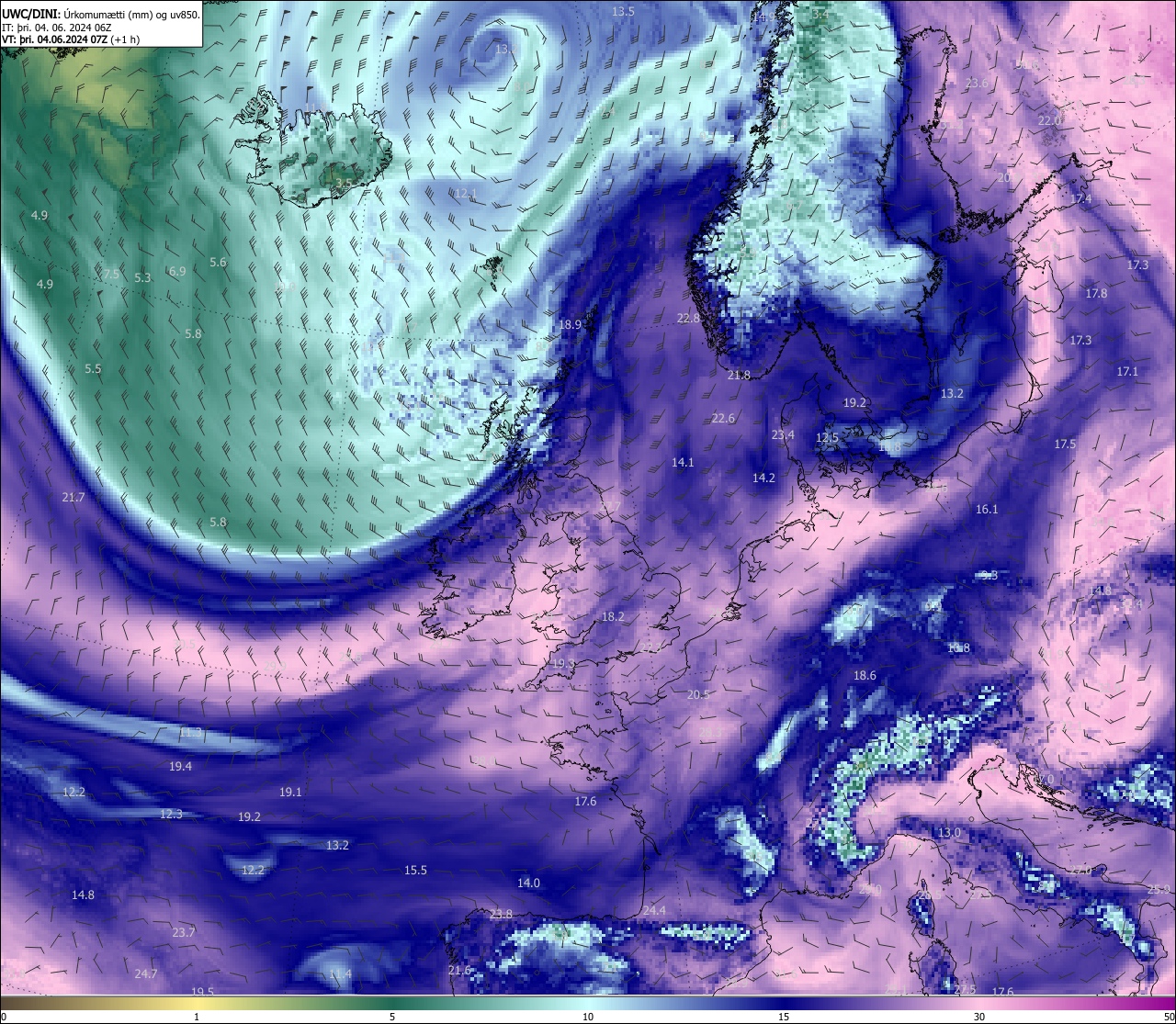The width and height of the screenshot is (1176, 1024).
Task: Click the 21.8 value south of Norway
Action: pos(739,375)
